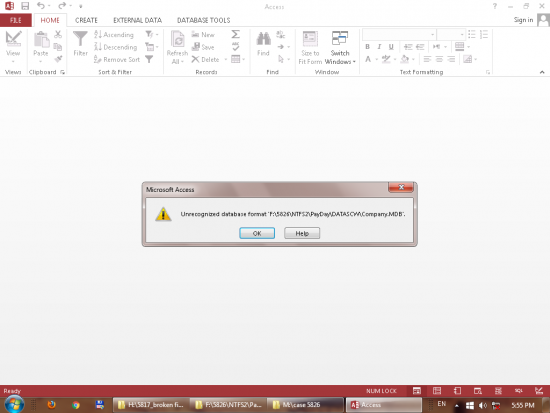Click the numbered list icon
Image resolution: width=550 pixels, height=413 pixels.
(x=484, y=34)
